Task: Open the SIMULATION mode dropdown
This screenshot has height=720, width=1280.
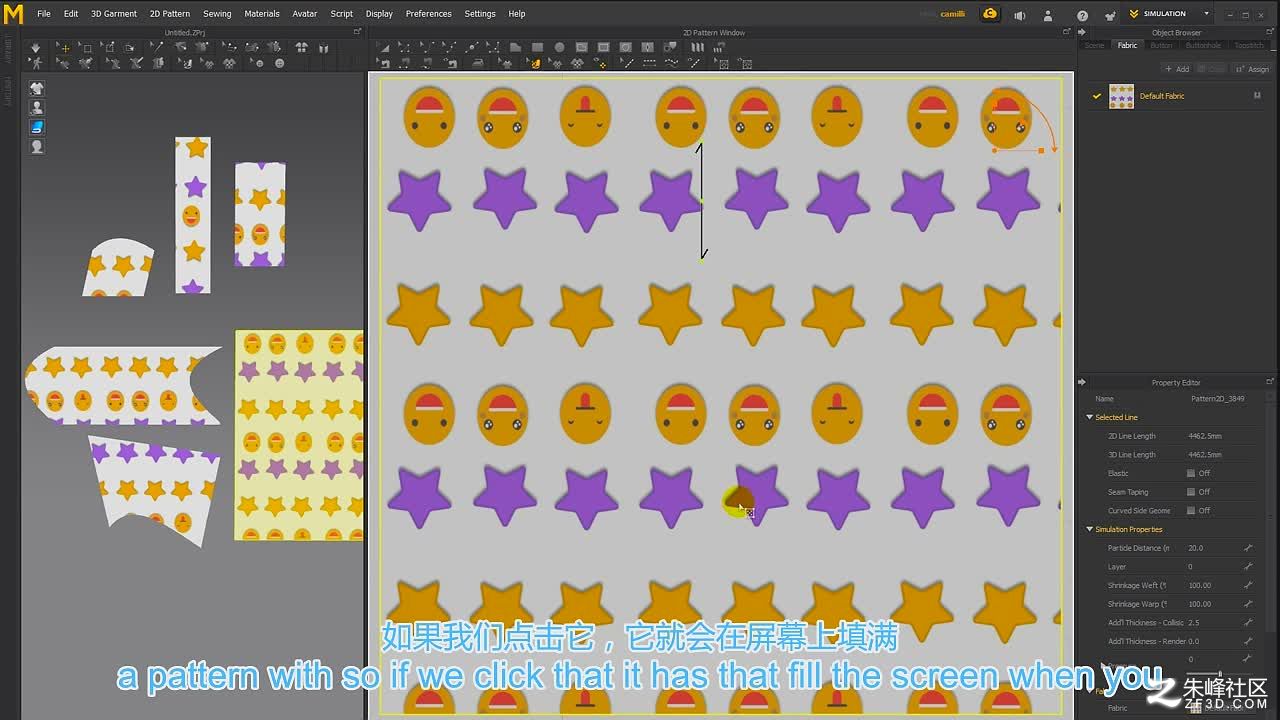Action: 1207,14
